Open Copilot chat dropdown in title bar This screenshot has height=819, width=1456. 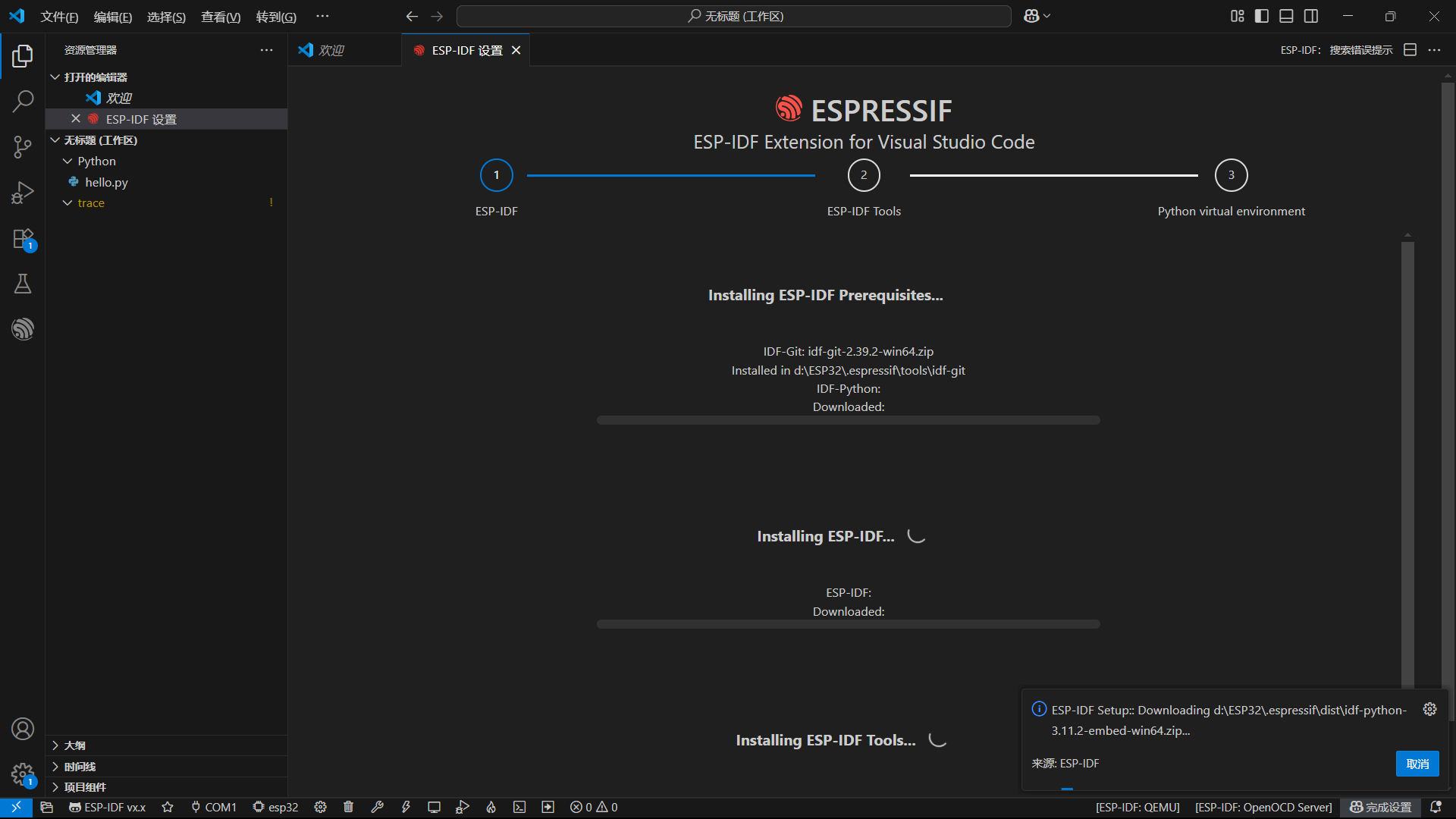click(1037, 16)
